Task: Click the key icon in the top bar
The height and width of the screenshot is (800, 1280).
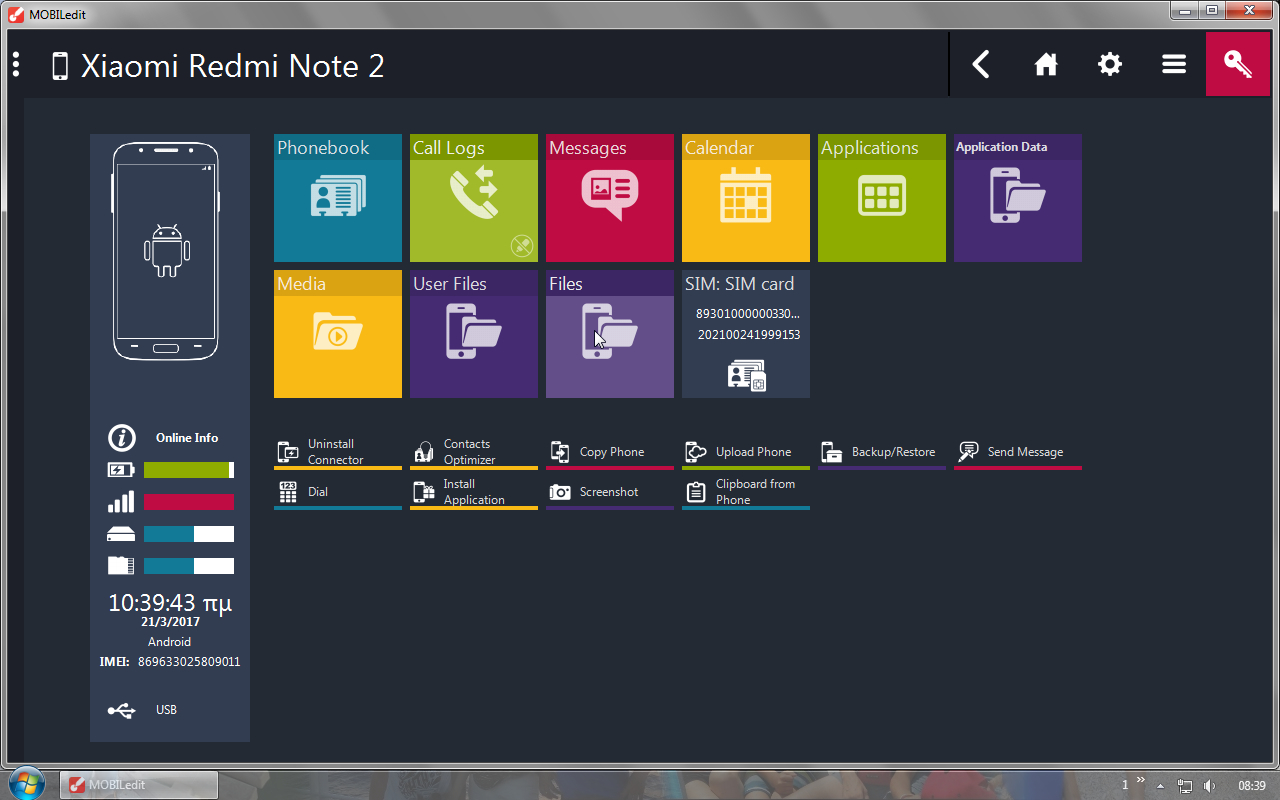Action: 1237,64
